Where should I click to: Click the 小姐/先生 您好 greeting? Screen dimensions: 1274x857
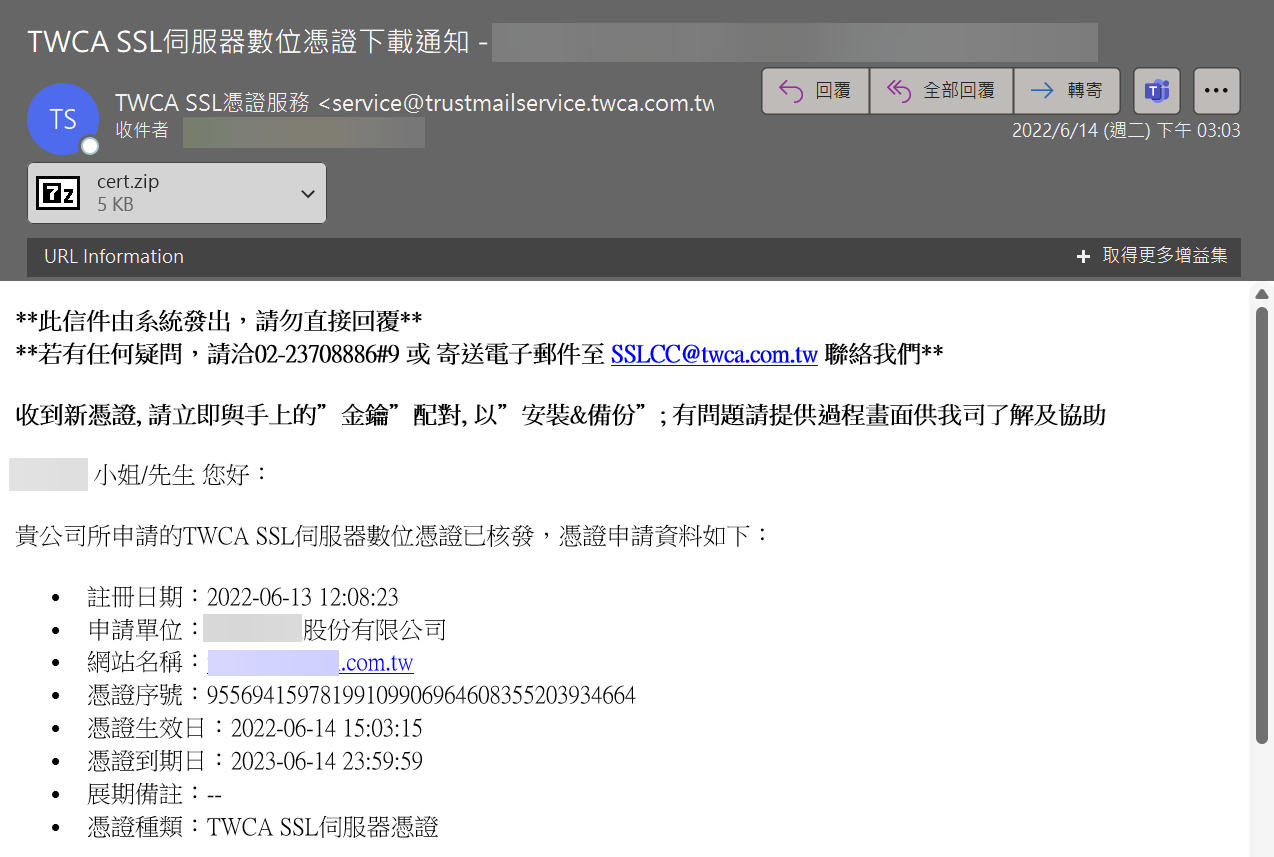[x=181, y=475]
